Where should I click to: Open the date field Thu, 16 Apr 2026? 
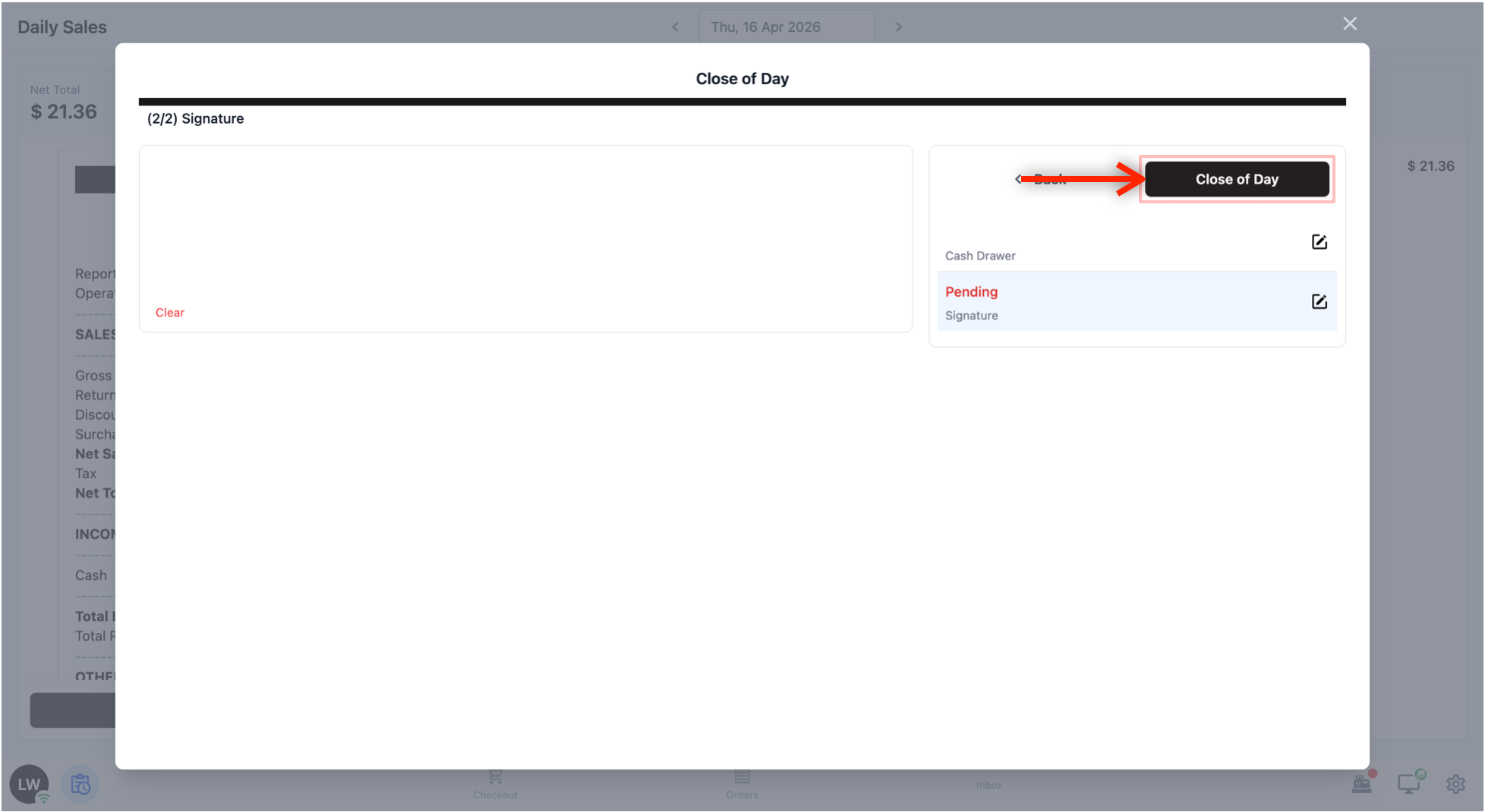point(787,27)
